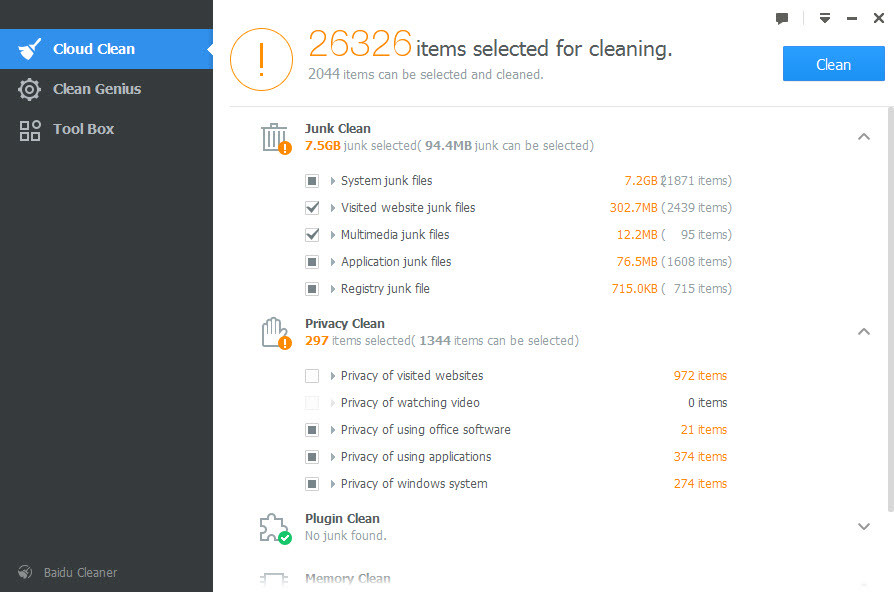Viewport: 894px width, 592px height.
Task: Click the Baidu Cleaner logo icon
Action: [25, 572]
